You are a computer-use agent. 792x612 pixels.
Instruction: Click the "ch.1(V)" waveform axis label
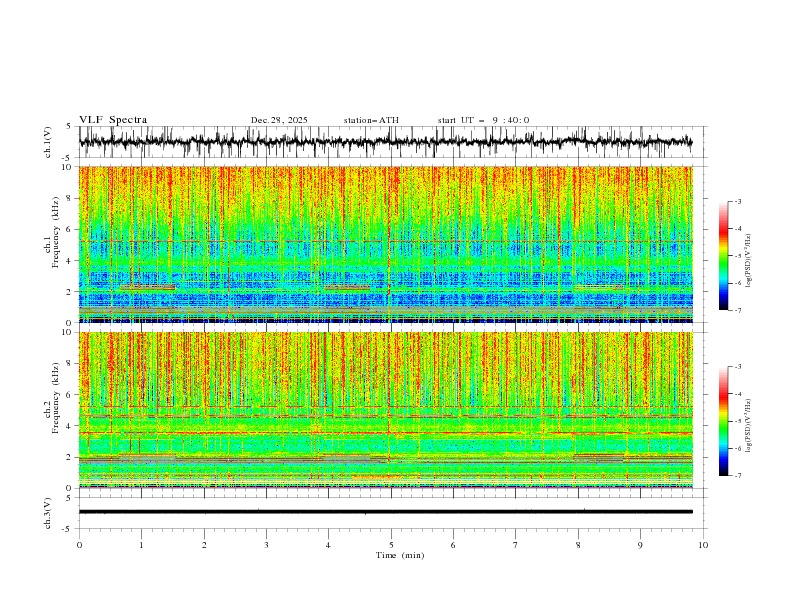pyautogui.click(x=48, y=142)
